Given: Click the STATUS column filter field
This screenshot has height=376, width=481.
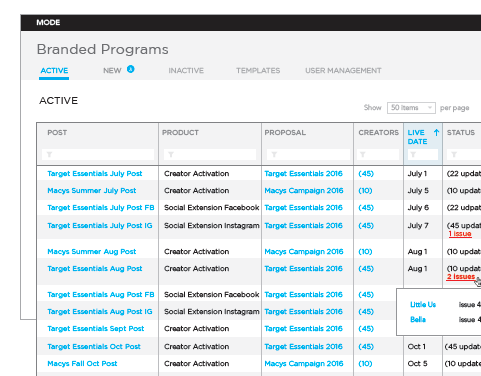Looking at the screenshot, I should coord(464,154).
